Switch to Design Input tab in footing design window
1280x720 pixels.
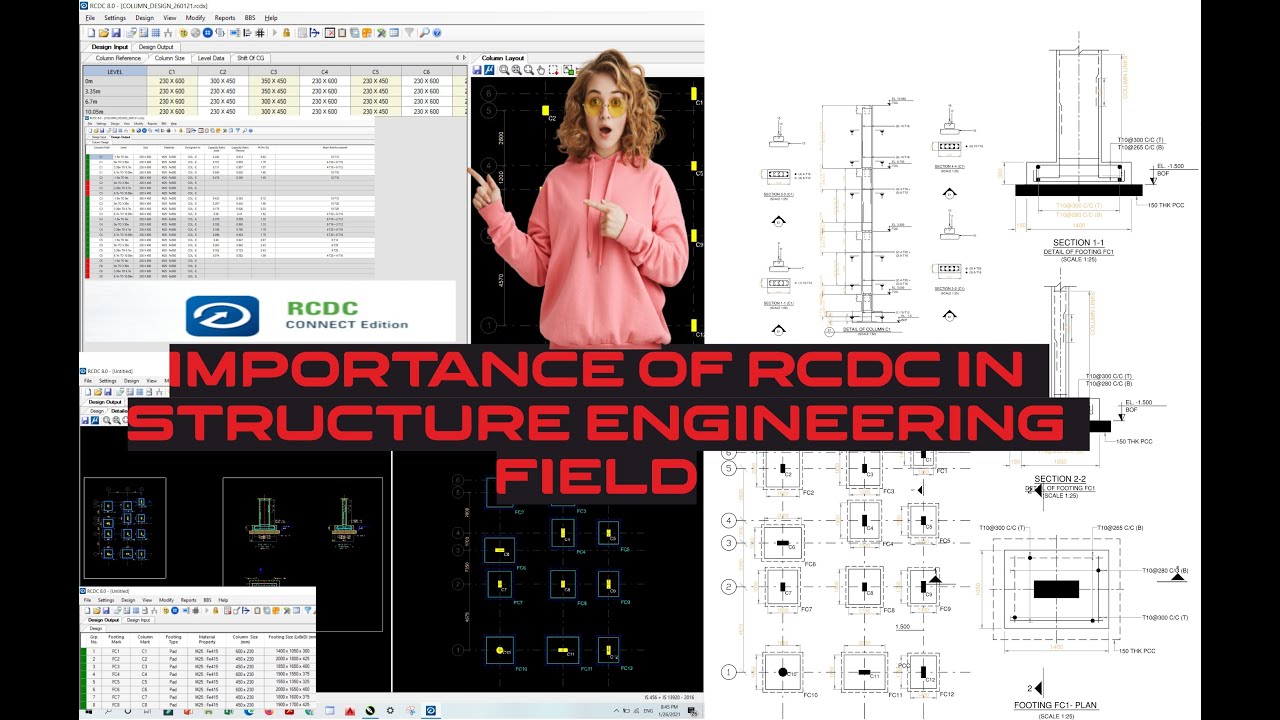[138, 620]
